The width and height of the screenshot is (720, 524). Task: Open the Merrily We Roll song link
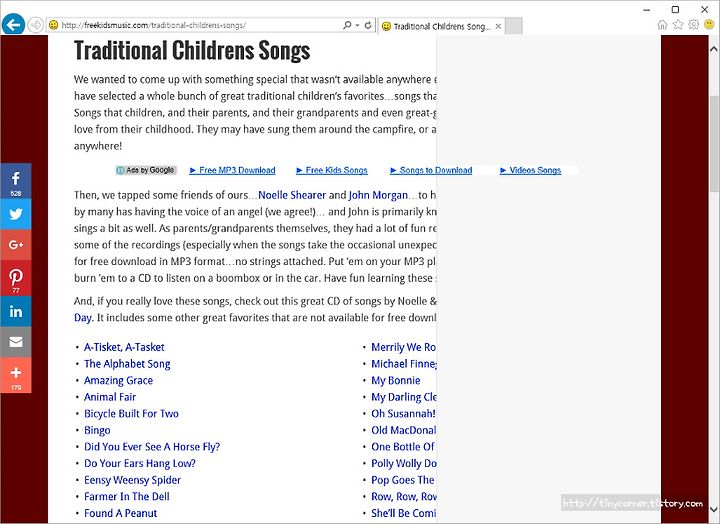point(404,347)
